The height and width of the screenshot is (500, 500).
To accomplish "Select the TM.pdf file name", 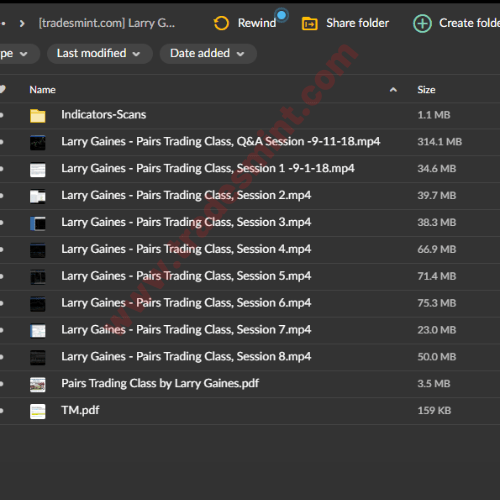I will click(80, 410).
